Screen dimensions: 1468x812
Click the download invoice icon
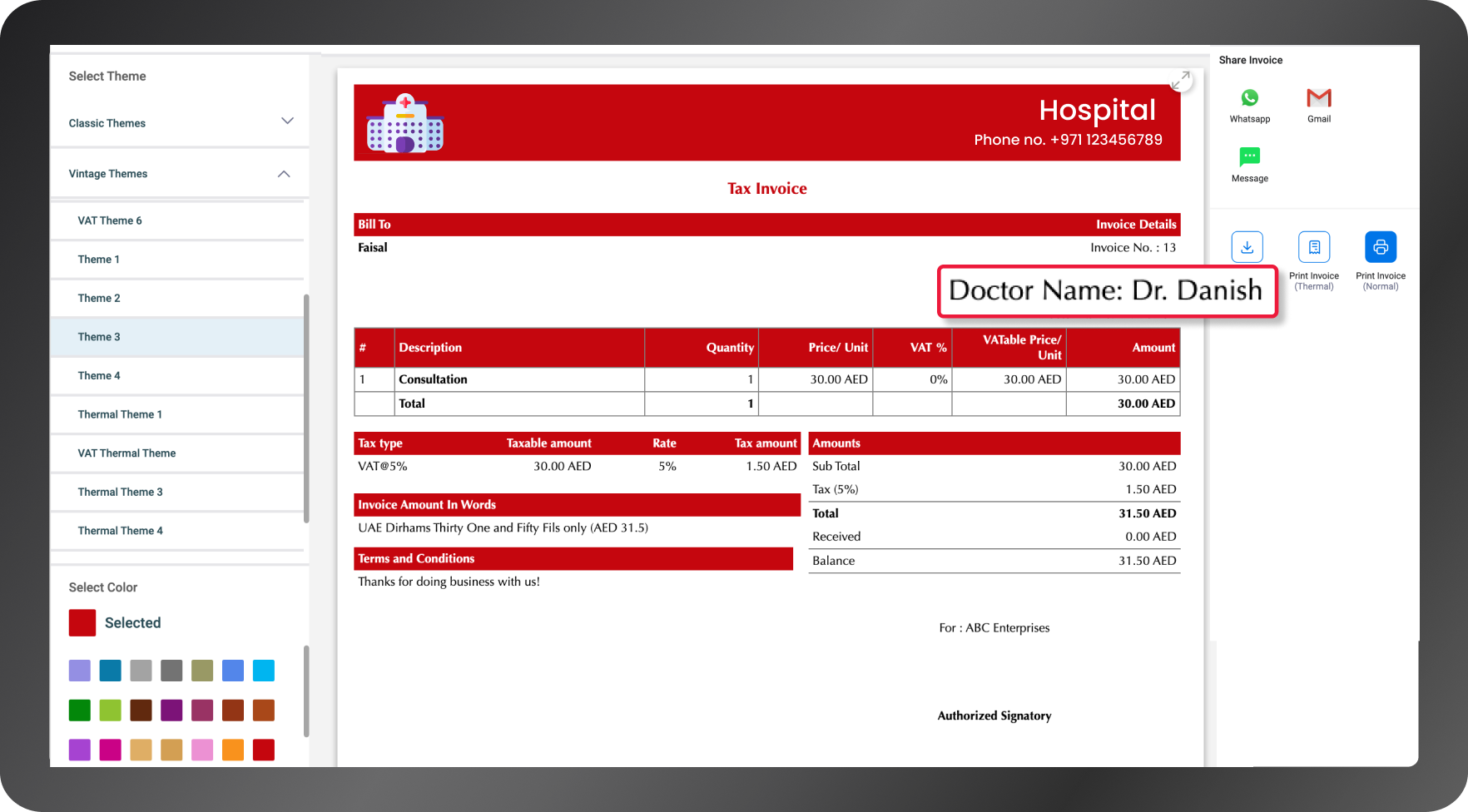(x=1247, y=247)
